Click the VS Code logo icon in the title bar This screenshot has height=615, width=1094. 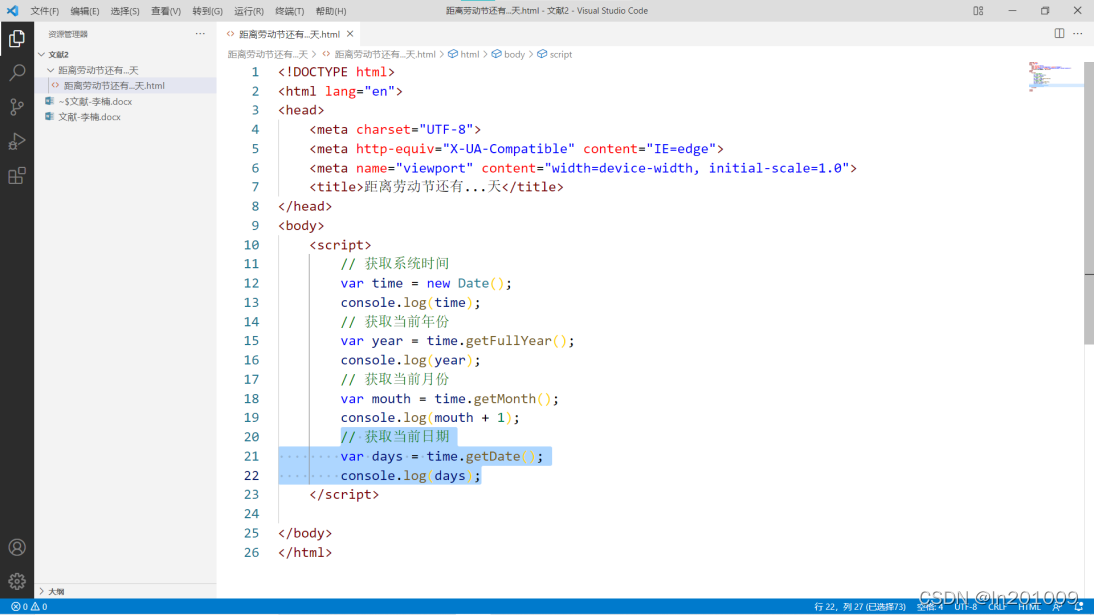[13, 10]
